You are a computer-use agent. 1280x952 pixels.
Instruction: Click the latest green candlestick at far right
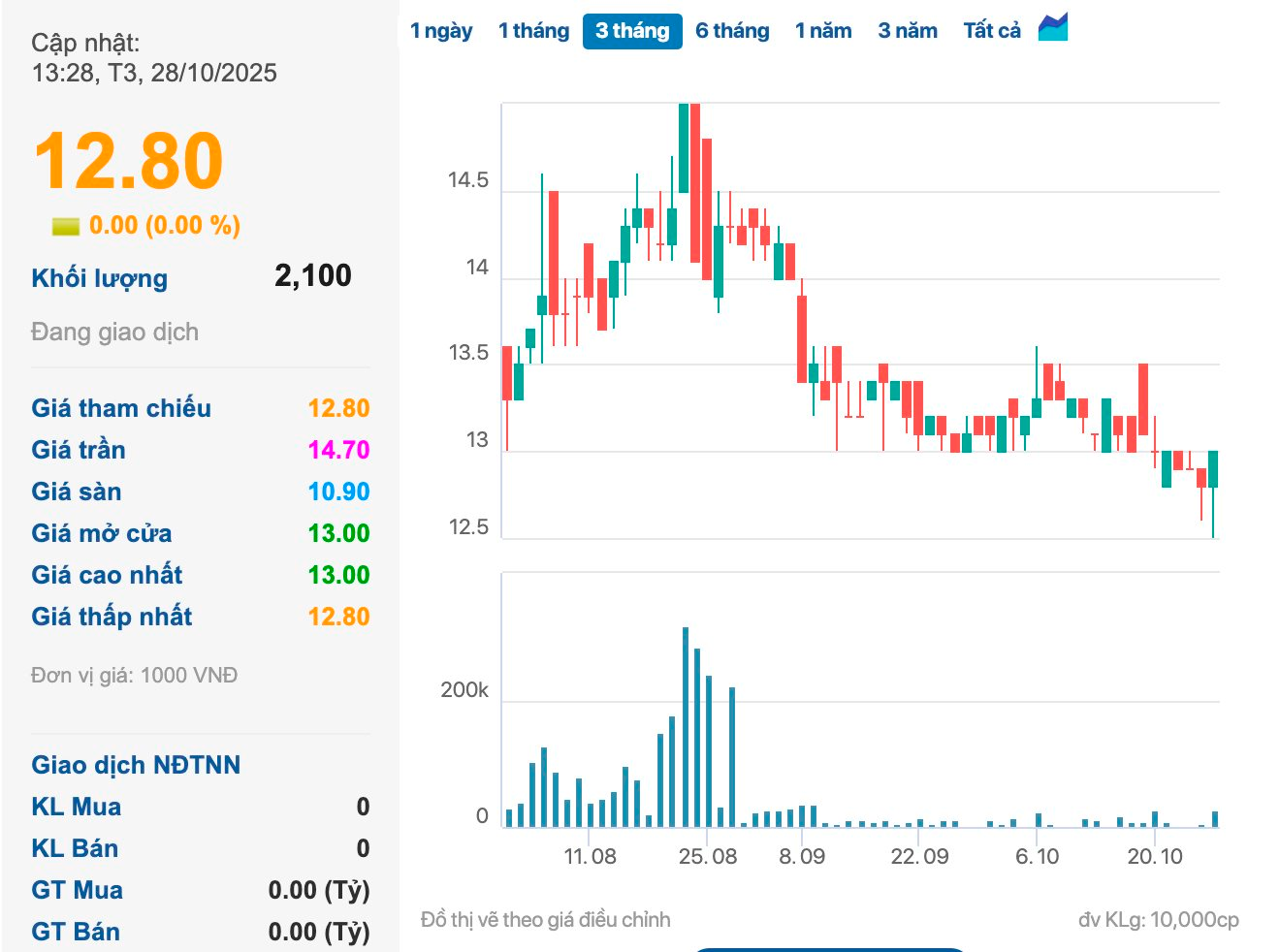1213,469
